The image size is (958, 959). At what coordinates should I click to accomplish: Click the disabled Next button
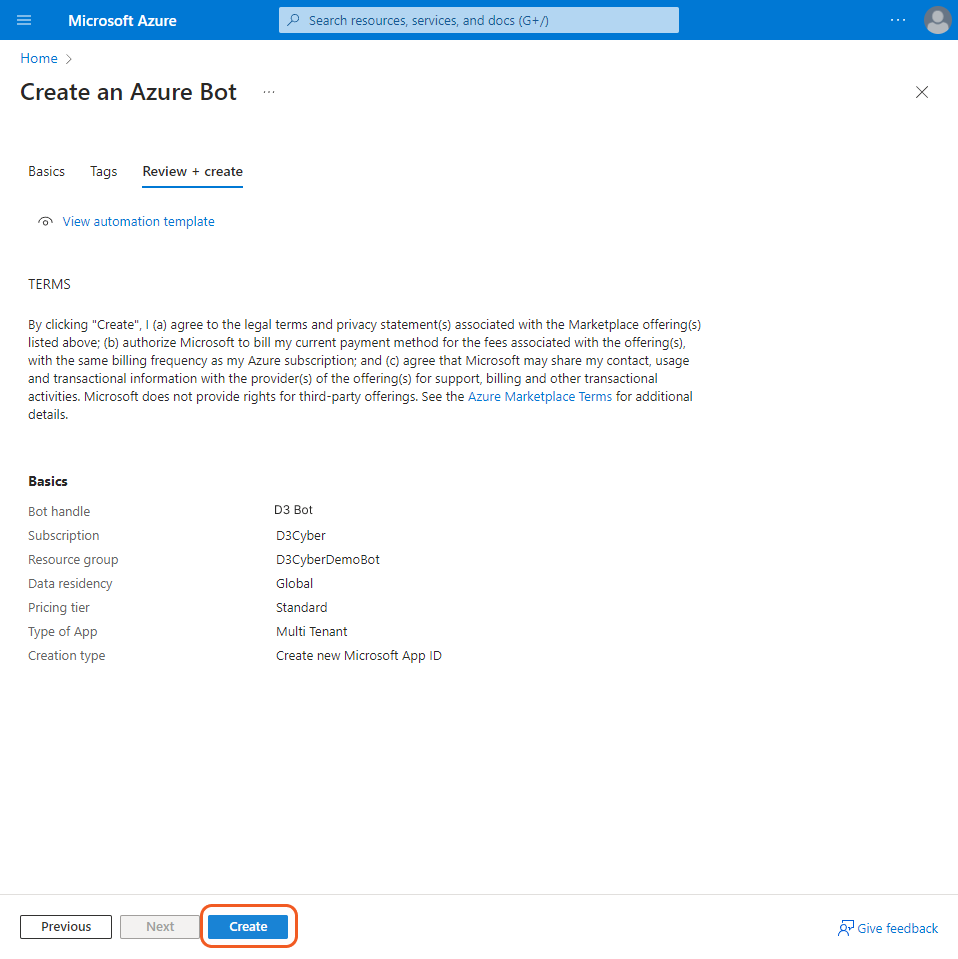click(160, 927)
